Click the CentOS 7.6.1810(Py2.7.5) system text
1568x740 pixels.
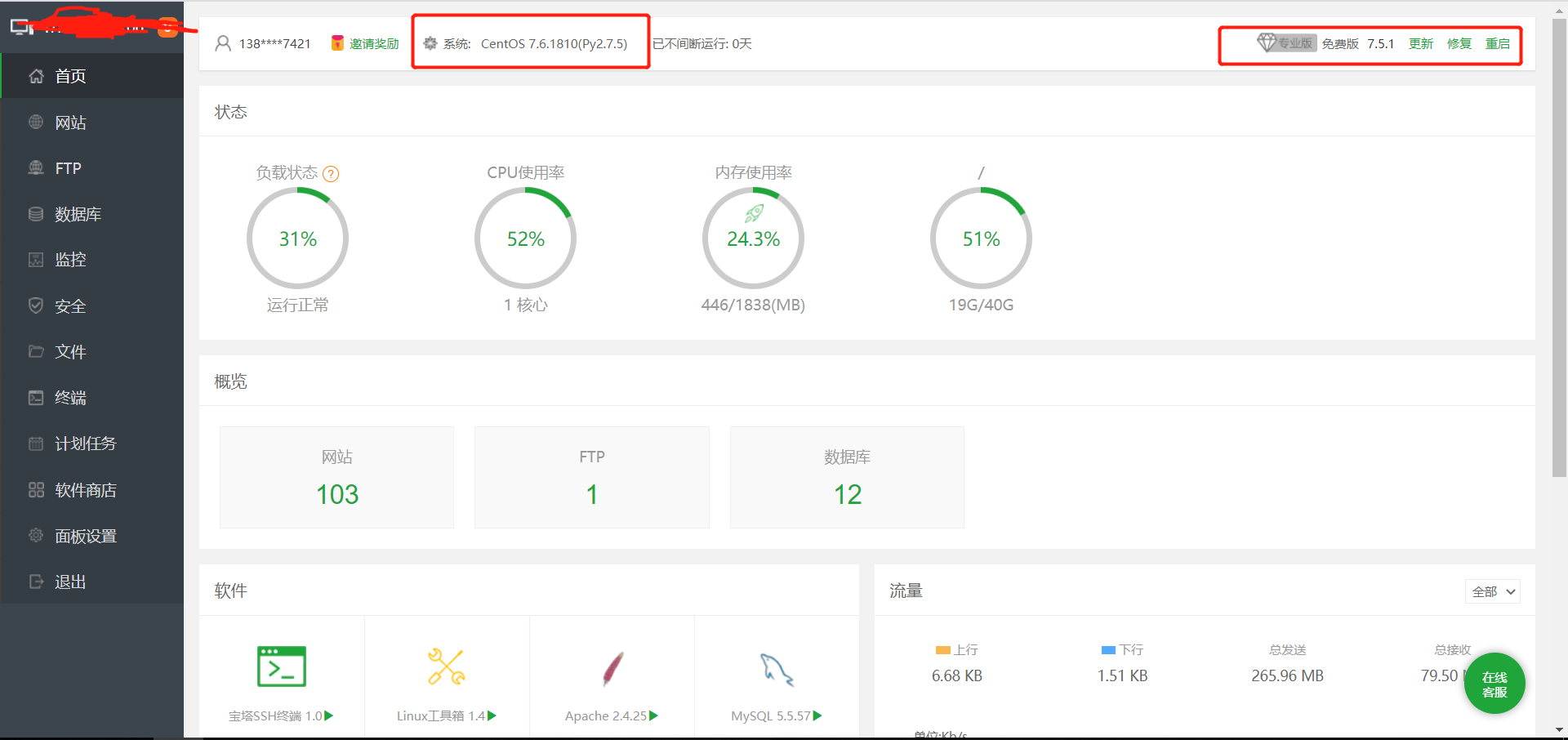coord(554,43)
